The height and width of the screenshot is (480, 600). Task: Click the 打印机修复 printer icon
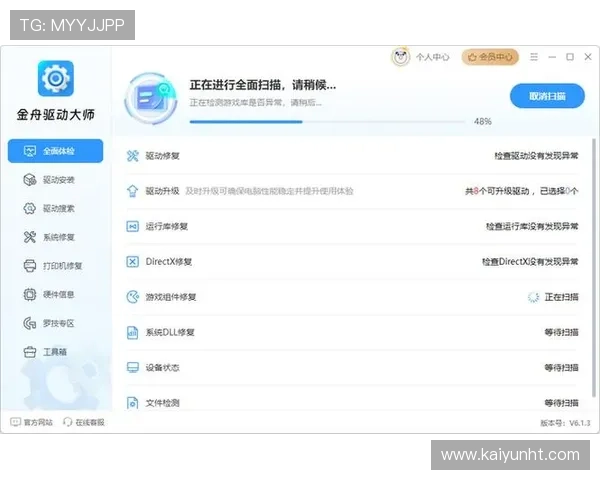coord(30,266)
